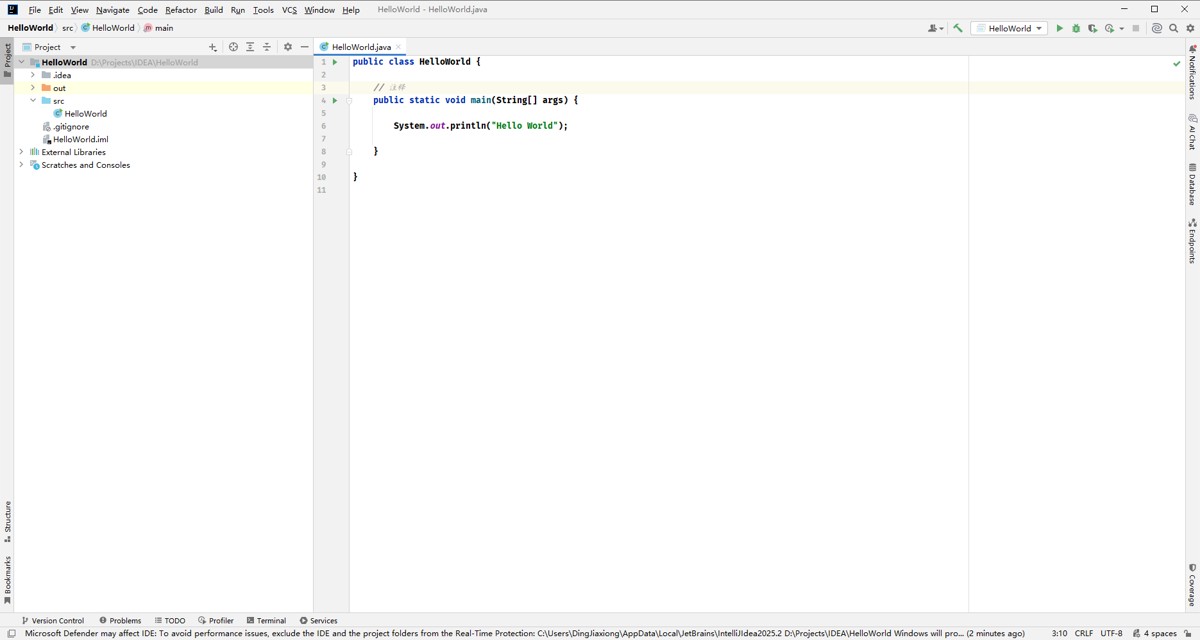Open the Terminal tool window
1200x640 pixels.
(x=266, y=620)
